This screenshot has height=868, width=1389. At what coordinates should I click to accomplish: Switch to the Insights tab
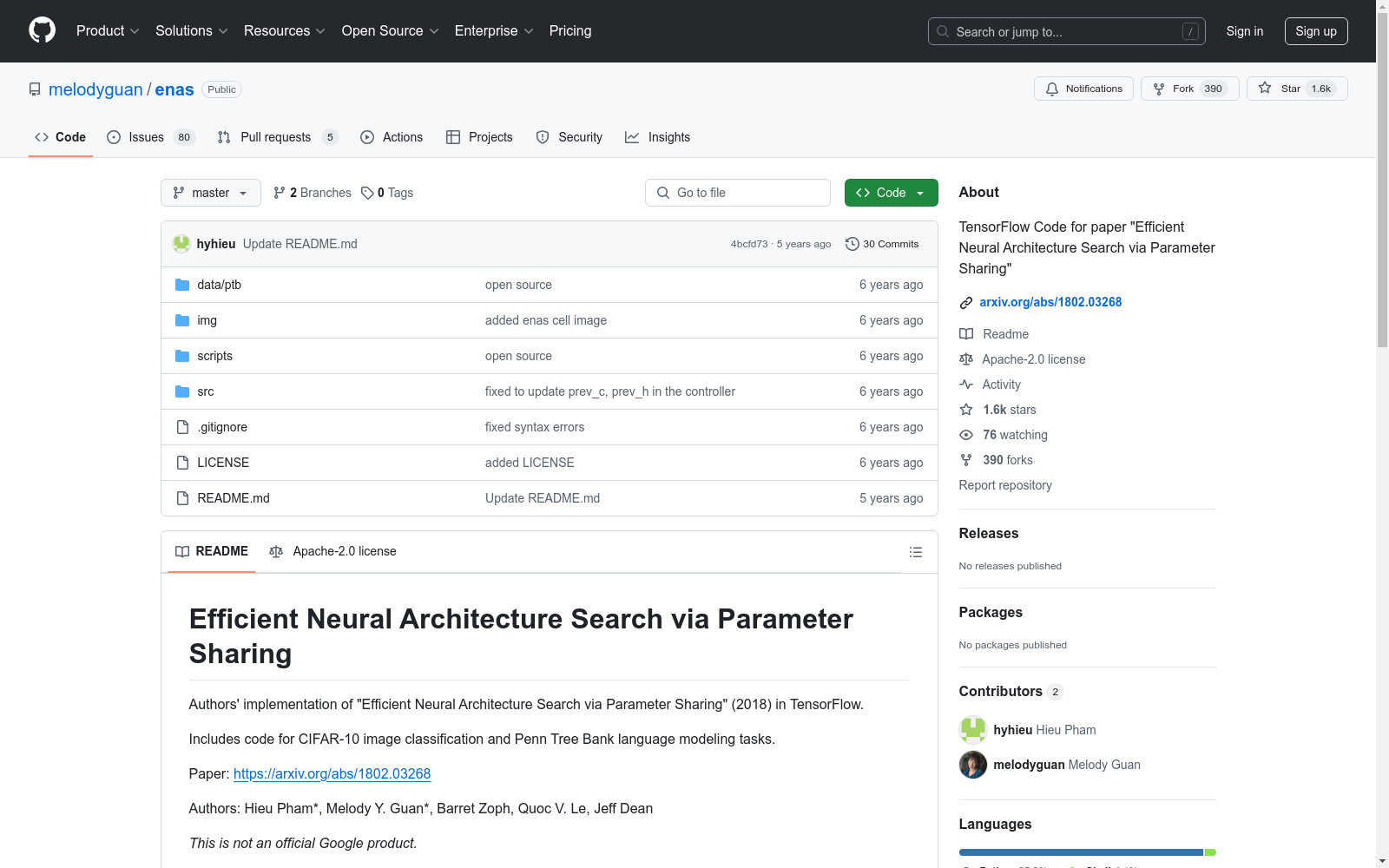[x=658, y=137]
